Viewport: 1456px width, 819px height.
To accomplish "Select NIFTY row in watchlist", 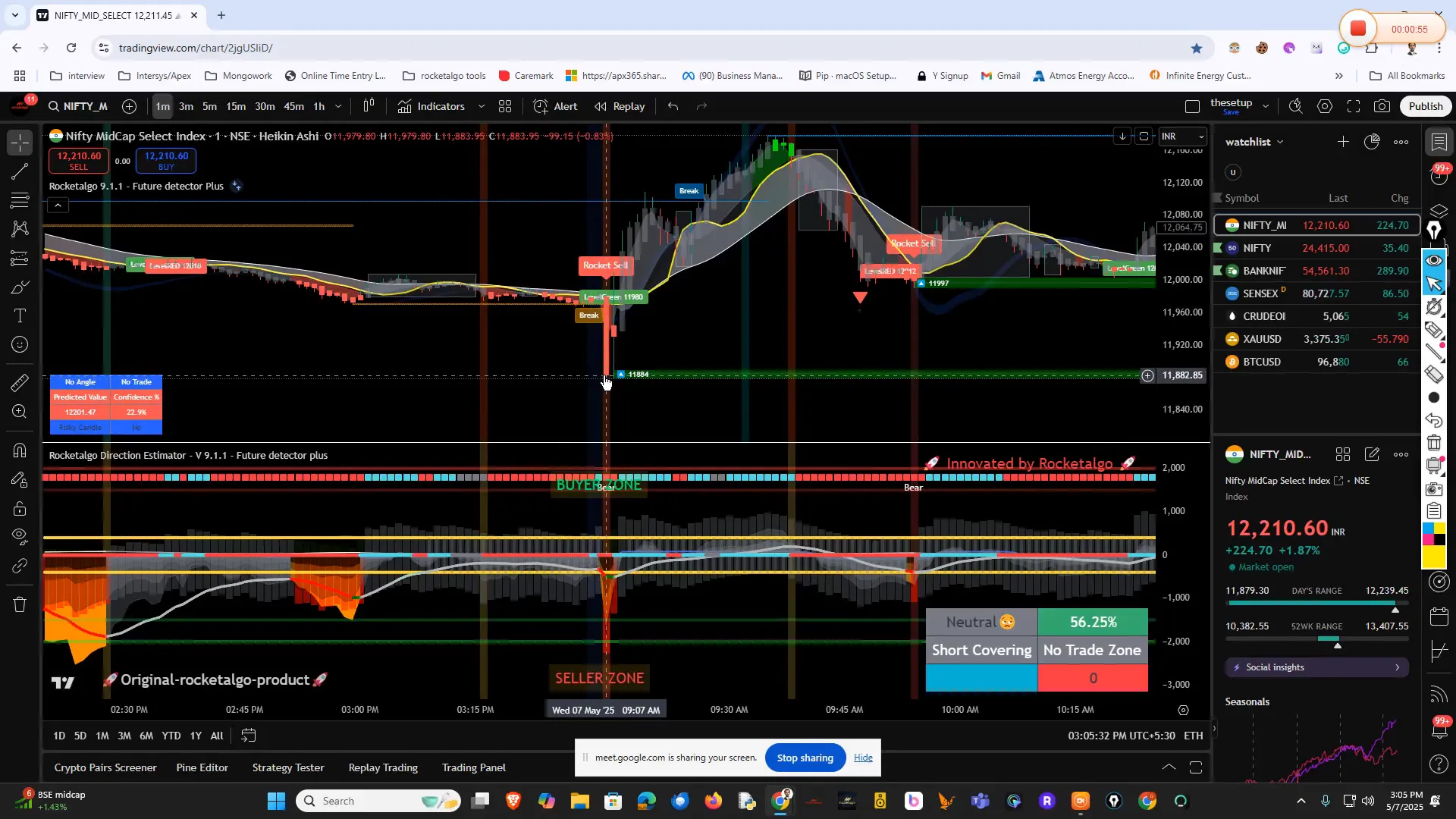I will coord(1316,248).
